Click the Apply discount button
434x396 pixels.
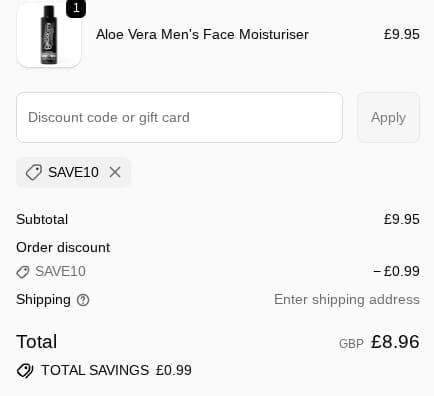[388, 117]
